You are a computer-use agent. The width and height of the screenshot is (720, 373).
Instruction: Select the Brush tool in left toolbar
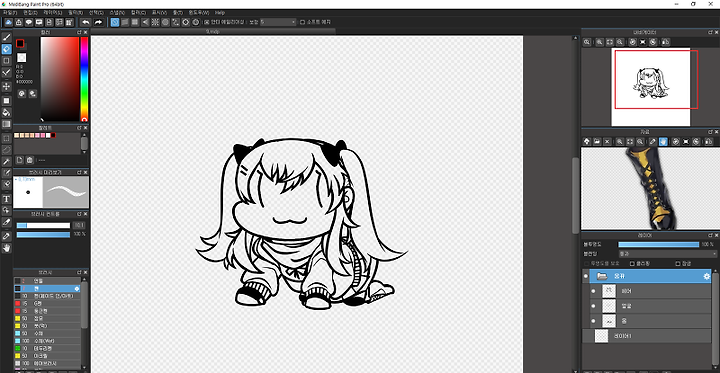[6, 37]
